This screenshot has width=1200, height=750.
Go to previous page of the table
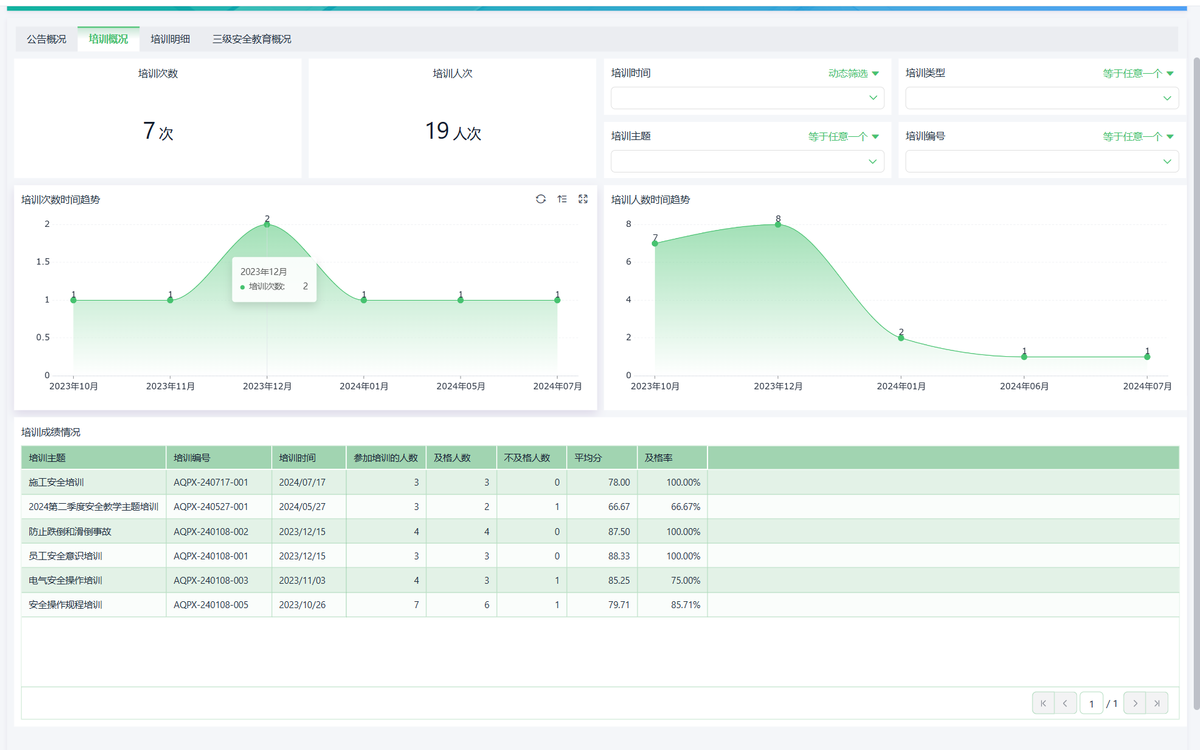tap(1066, 704)
